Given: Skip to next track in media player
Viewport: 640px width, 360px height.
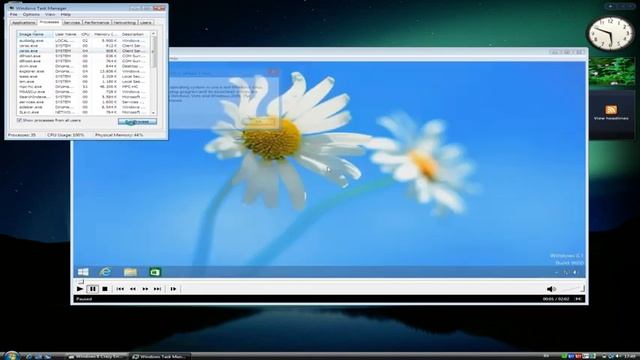Looking at the screenshot, I should (x=158, y=289).
